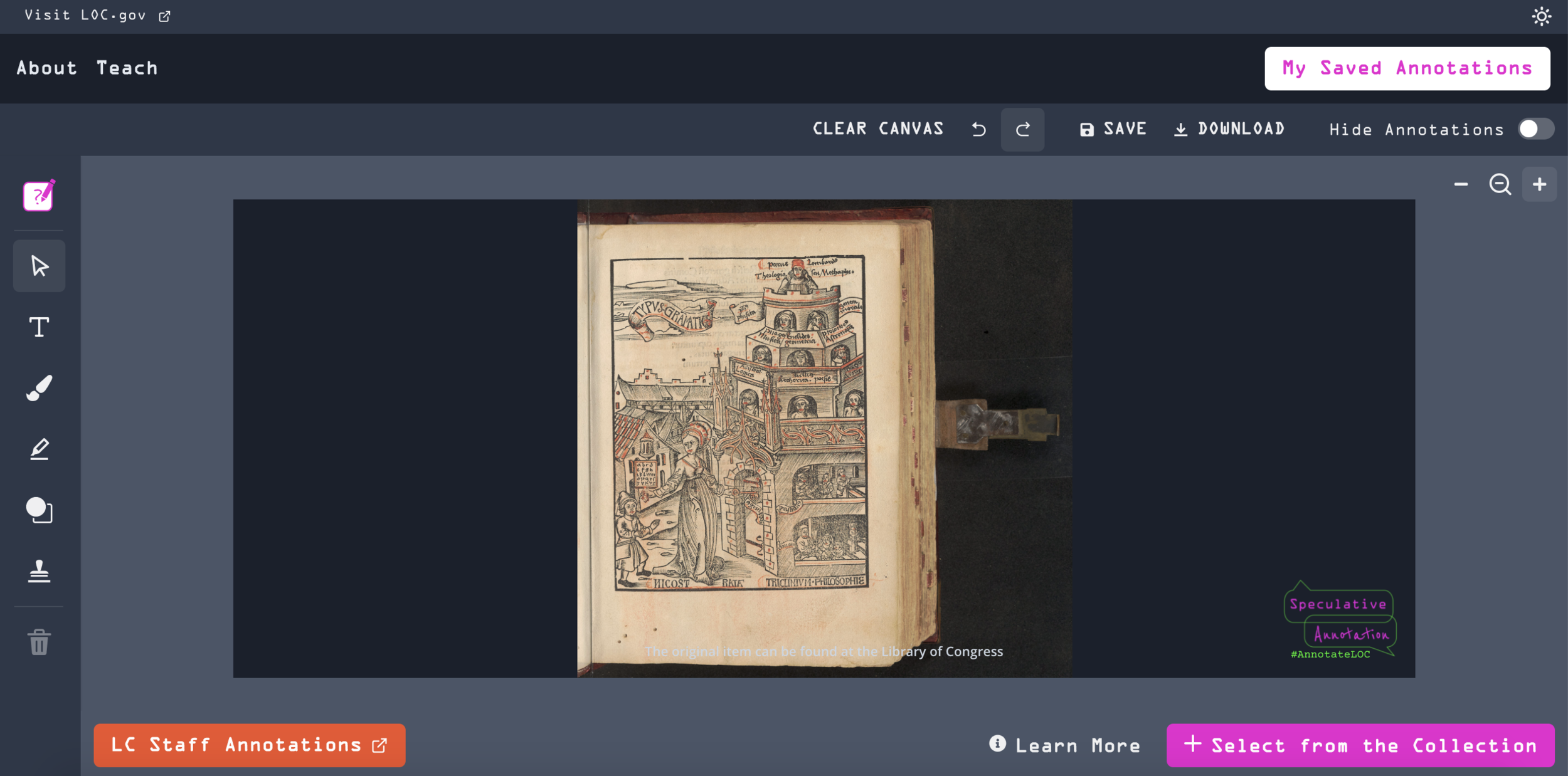
Task: Select the shapes tool
Action: tap(39, 510)
